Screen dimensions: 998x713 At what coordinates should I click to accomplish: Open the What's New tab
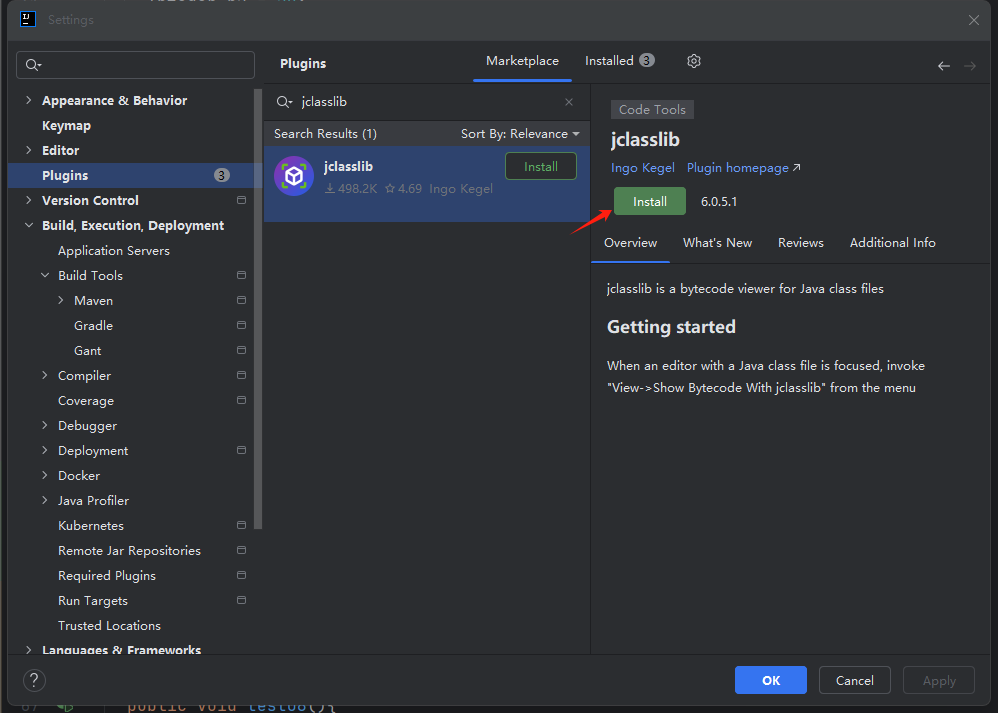coord(717,243)
